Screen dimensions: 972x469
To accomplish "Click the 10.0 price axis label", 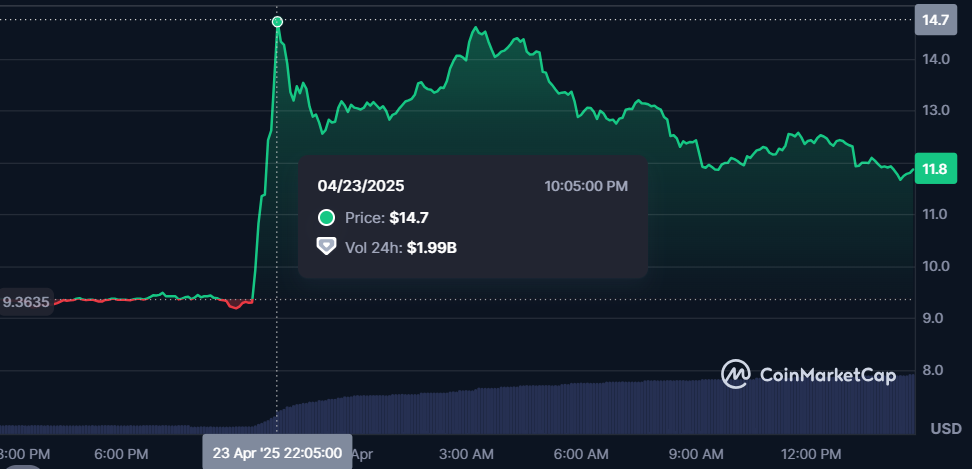I will coord(936,266).
